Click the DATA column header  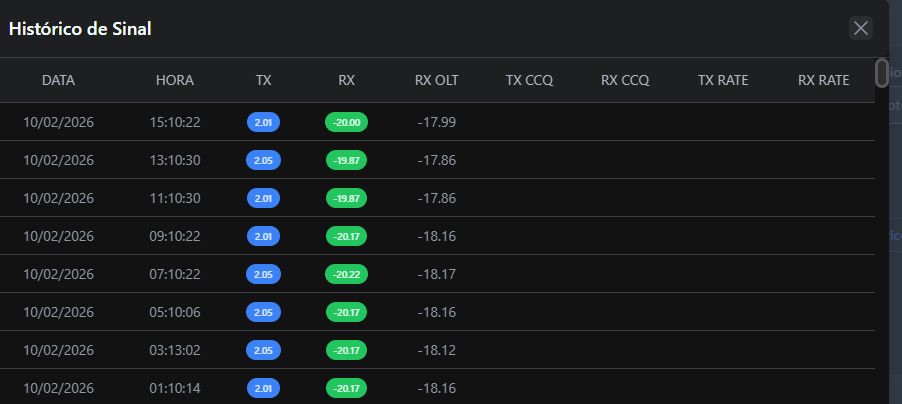tap(58, 80)
